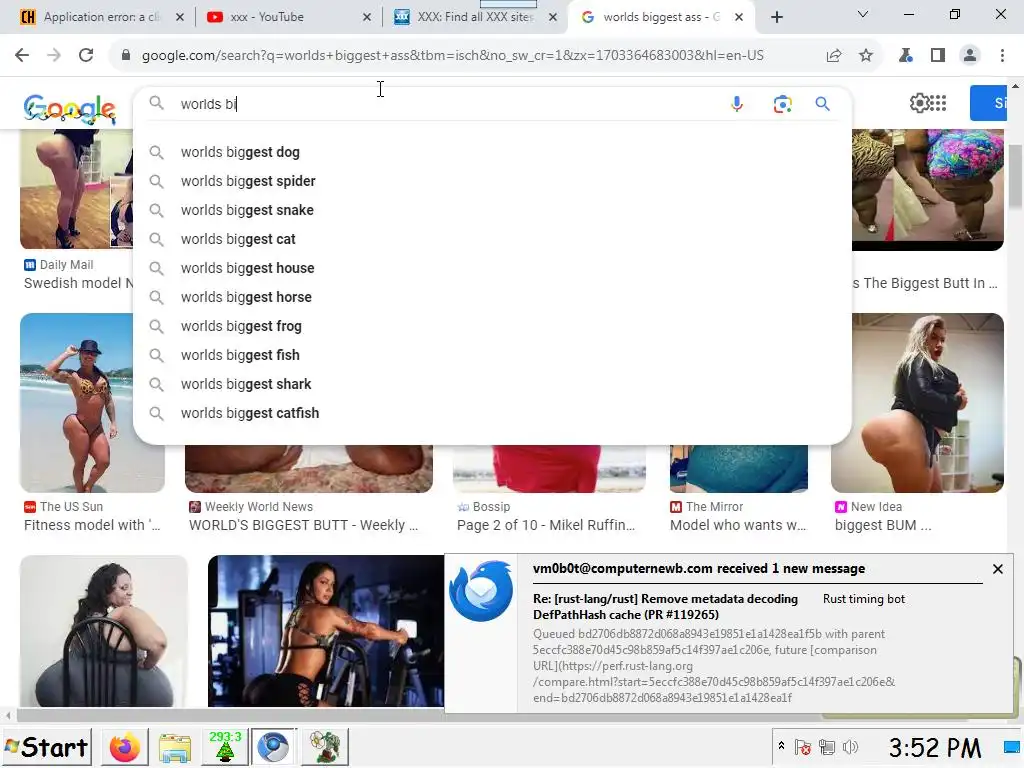Choose suggestion 'worlds biggest house'

[492, 268]
